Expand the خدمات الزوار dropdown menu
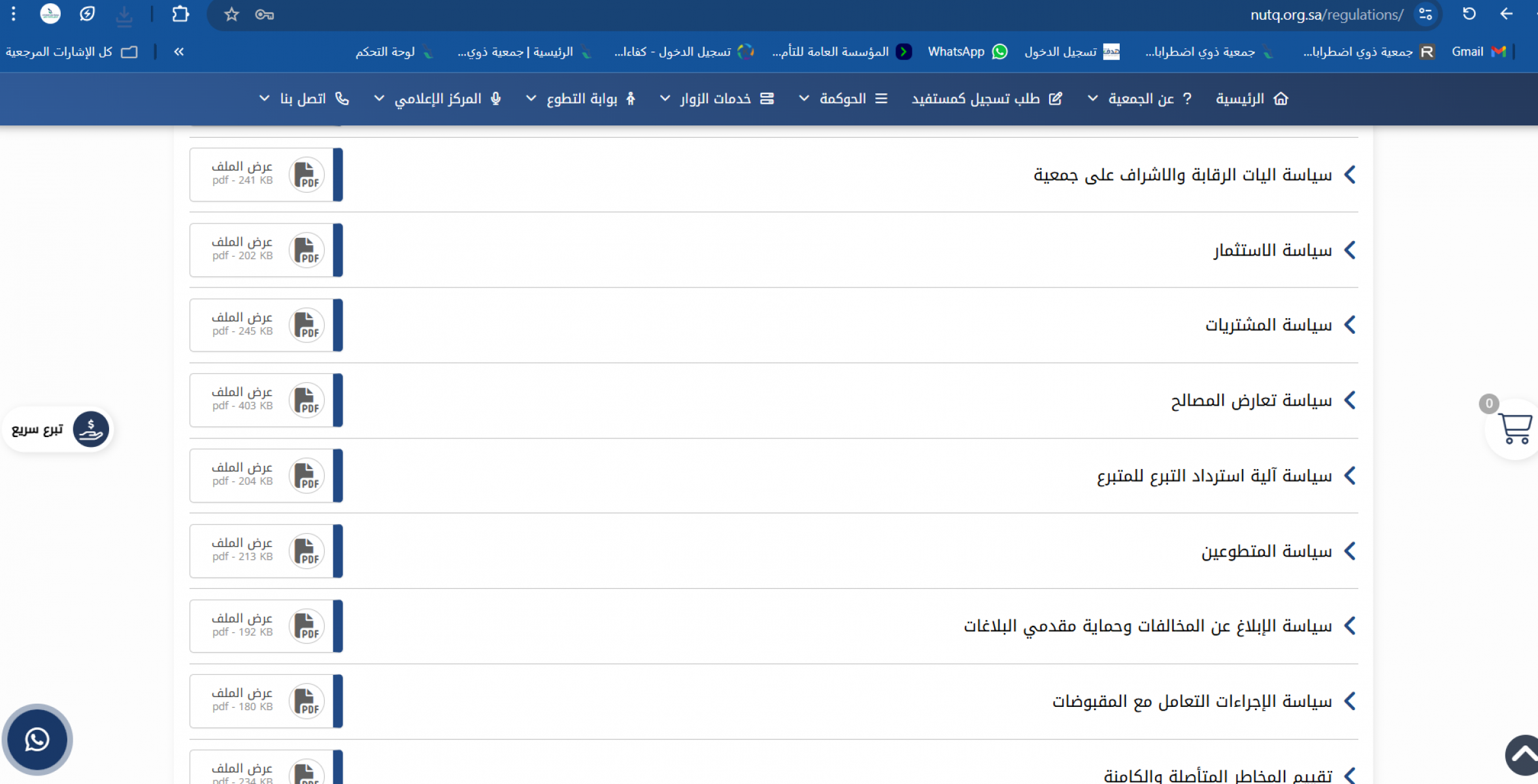Screen dimensions: 1538x784 point(714,99)
